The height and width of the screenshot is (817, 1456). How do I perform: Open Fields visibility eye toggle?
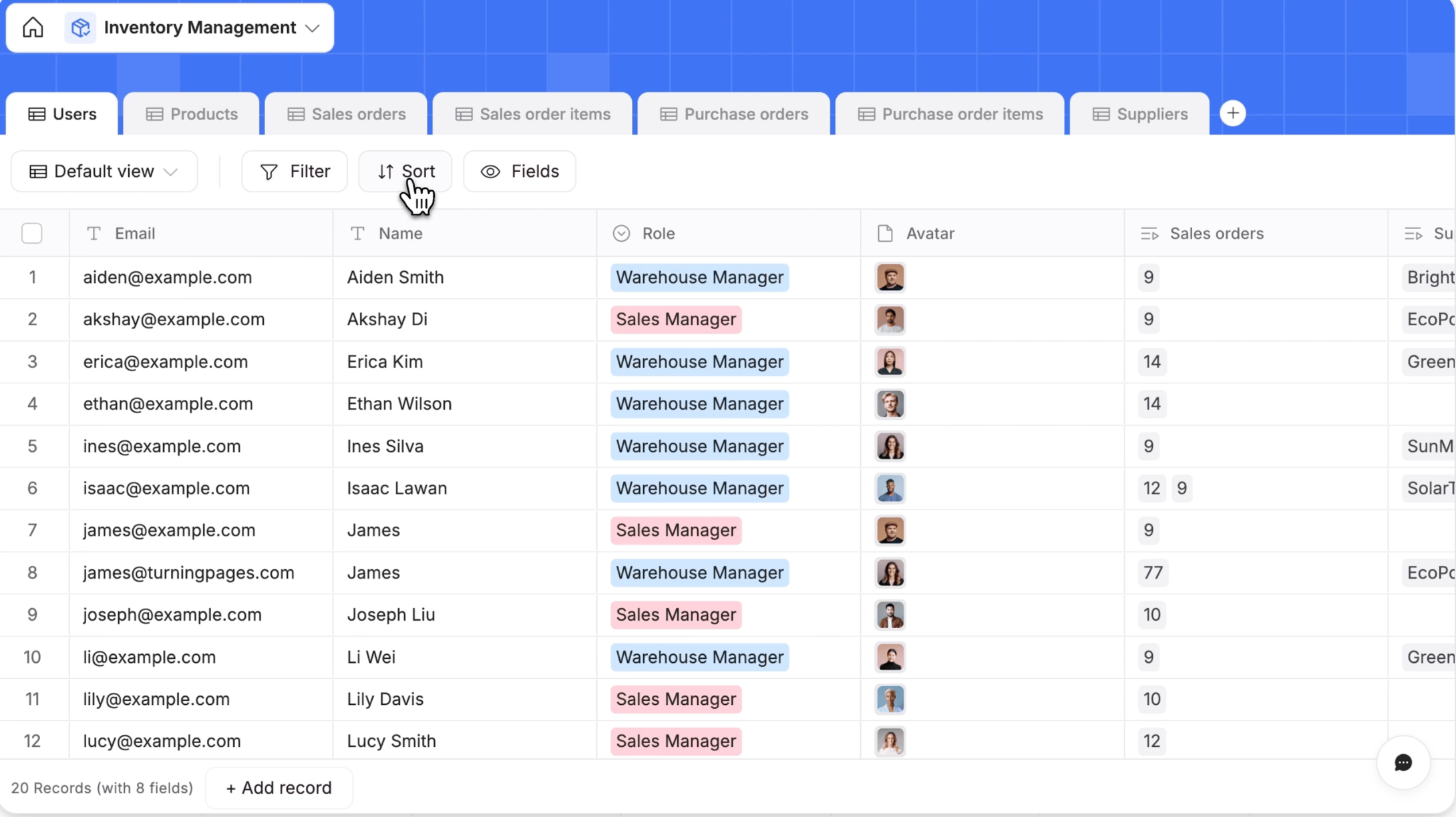[490, 172]
